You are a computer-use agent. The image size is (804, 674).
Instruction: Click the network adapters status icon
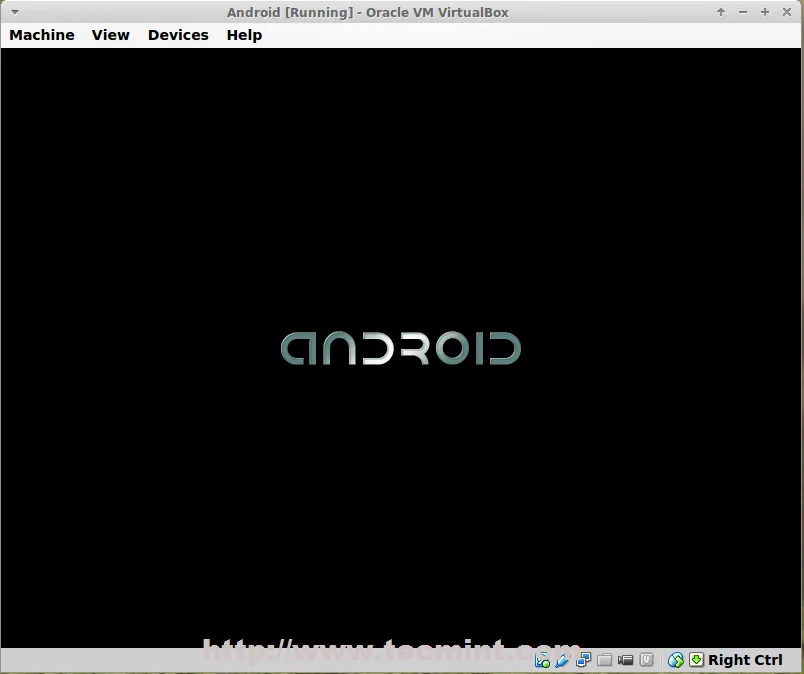[x=584, y=660]
